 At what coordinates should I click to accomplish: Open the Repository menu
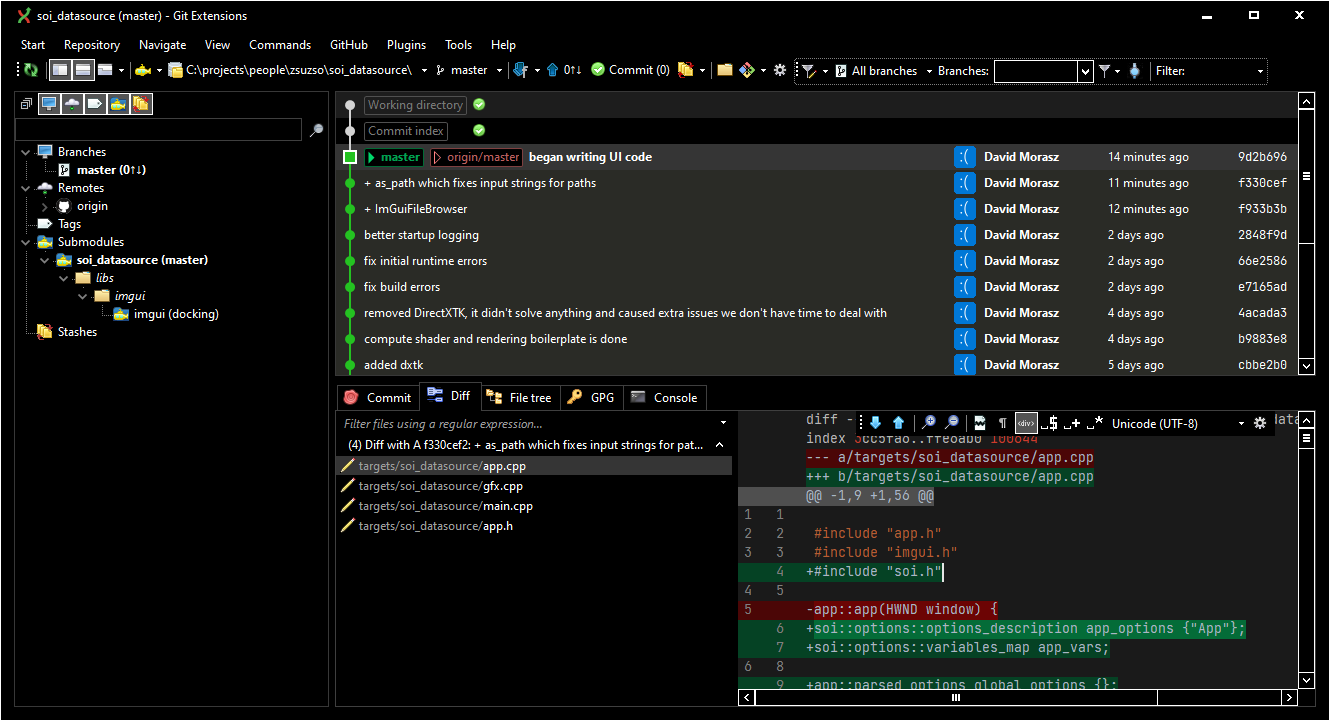pyautogui.click(x=92, y=44)
